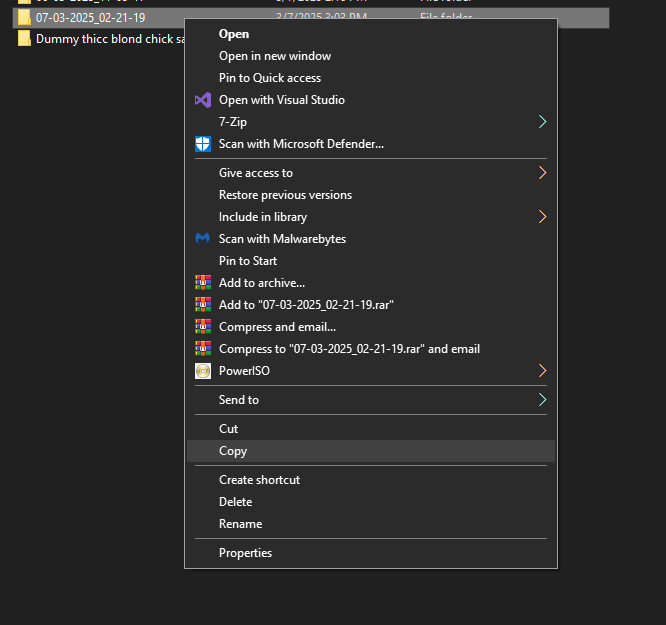Click the Malwarebytes icon in the menu
The height and width of the screenshot is (625, 666).
coord(203,239)
